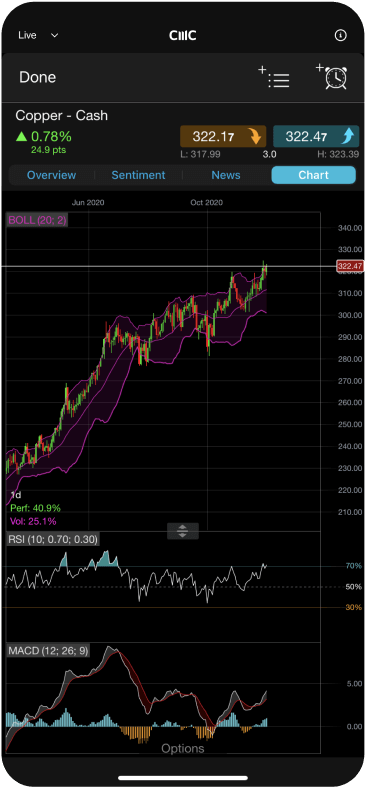Screen dimensions: 365x788
Task: Tap the buy price 322.47 button
Action: [316, 136]
